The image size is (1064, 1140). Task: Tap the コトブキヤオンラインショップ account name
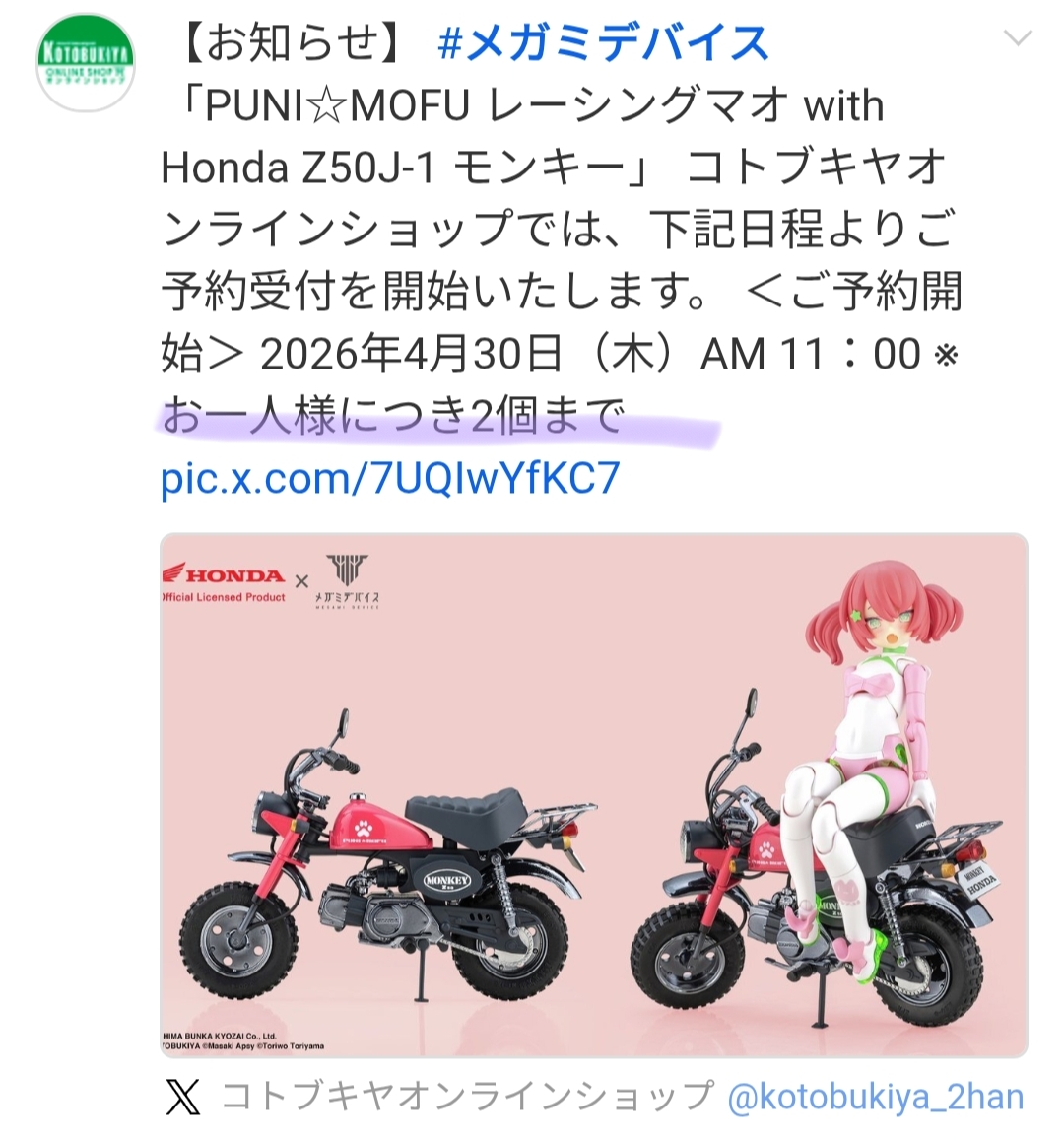(x=467, y=1097)
